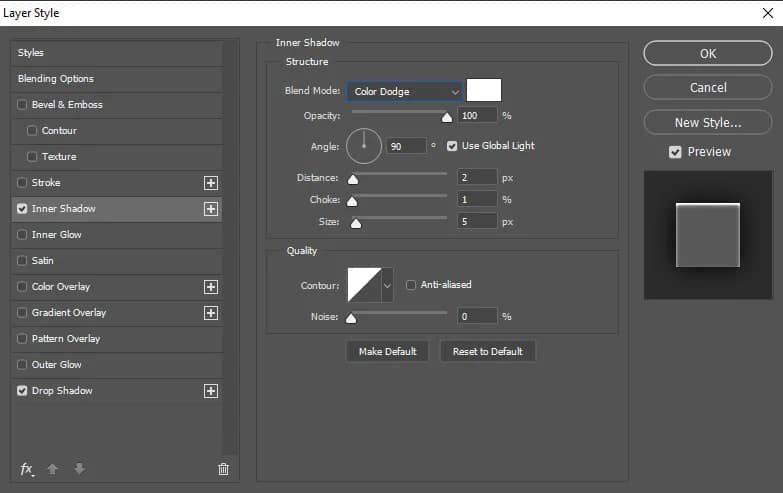Viewport: 783px width, 493px height.
Task: Select the Pattern Overlay effect label
Action: tap(66, 338)
